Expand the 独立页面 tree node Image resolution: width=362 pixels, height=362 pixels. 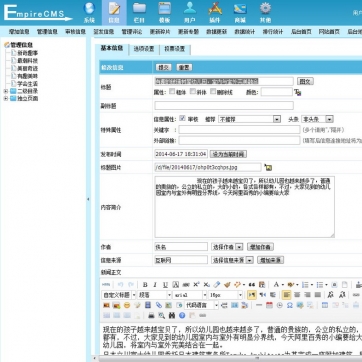6,98
